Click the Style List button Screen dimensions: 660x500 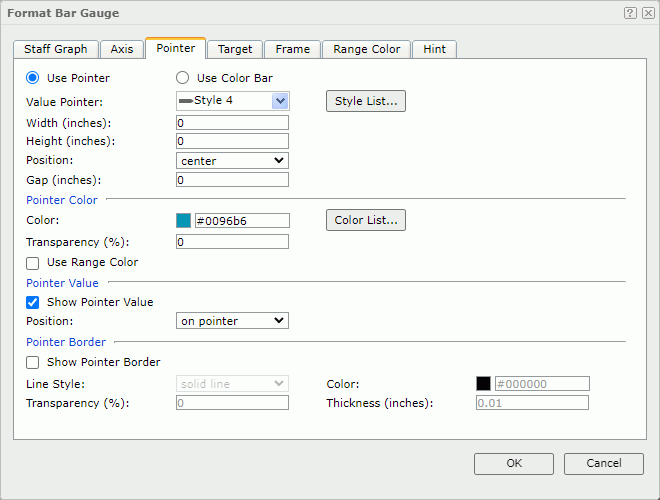tap(366, 101)
